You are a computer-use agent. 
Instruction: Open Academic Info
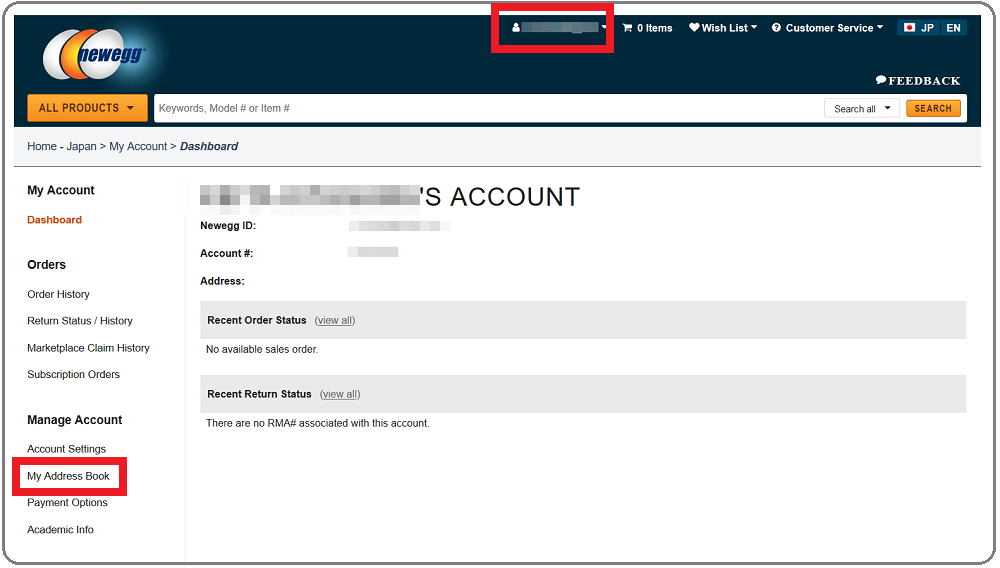click(60, 530)
